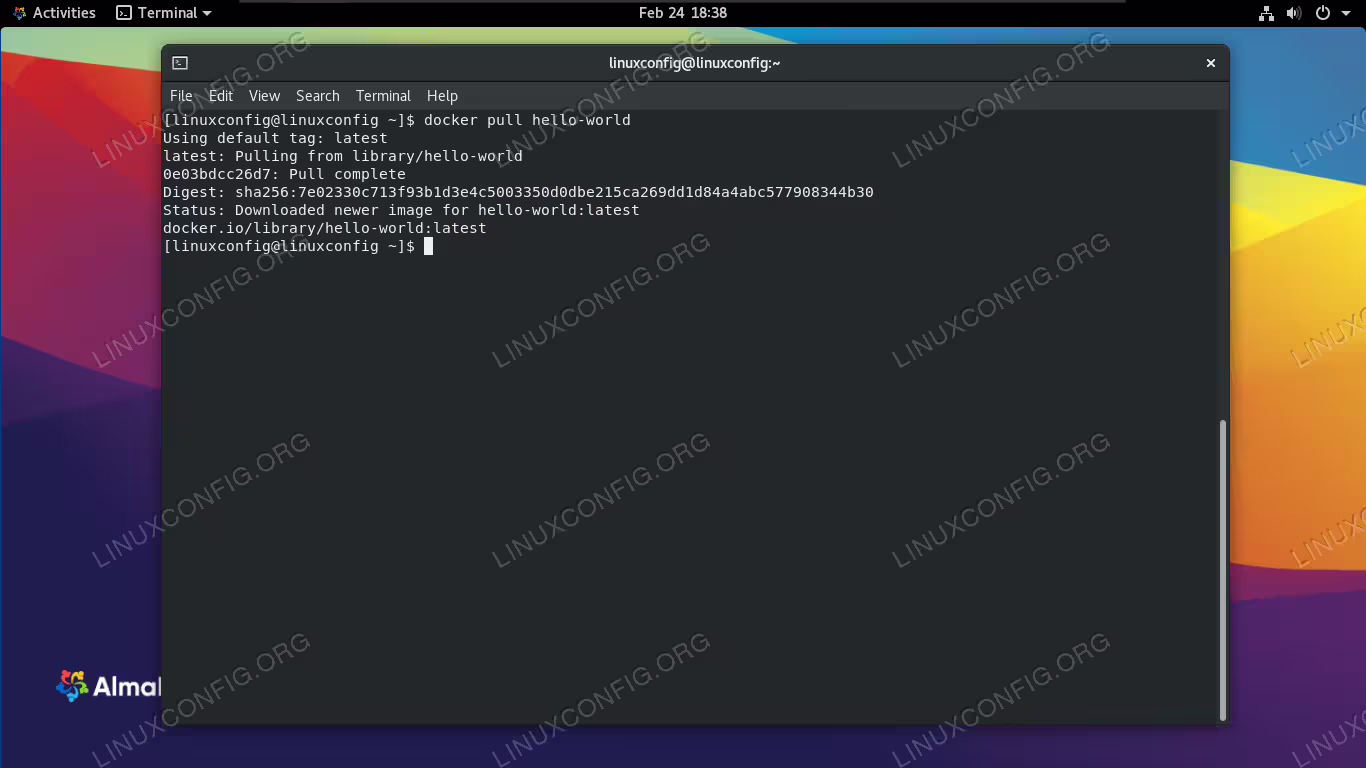Click the Feb 24 18:38 clock
Image resolution: width=1366 pixels, height=768 pixels.
click(x=683, y=13)
